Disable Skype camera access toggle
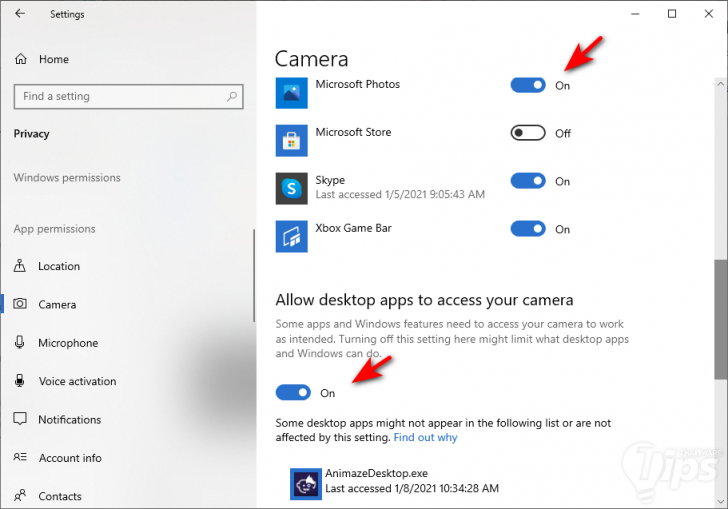 pos(528,181)
